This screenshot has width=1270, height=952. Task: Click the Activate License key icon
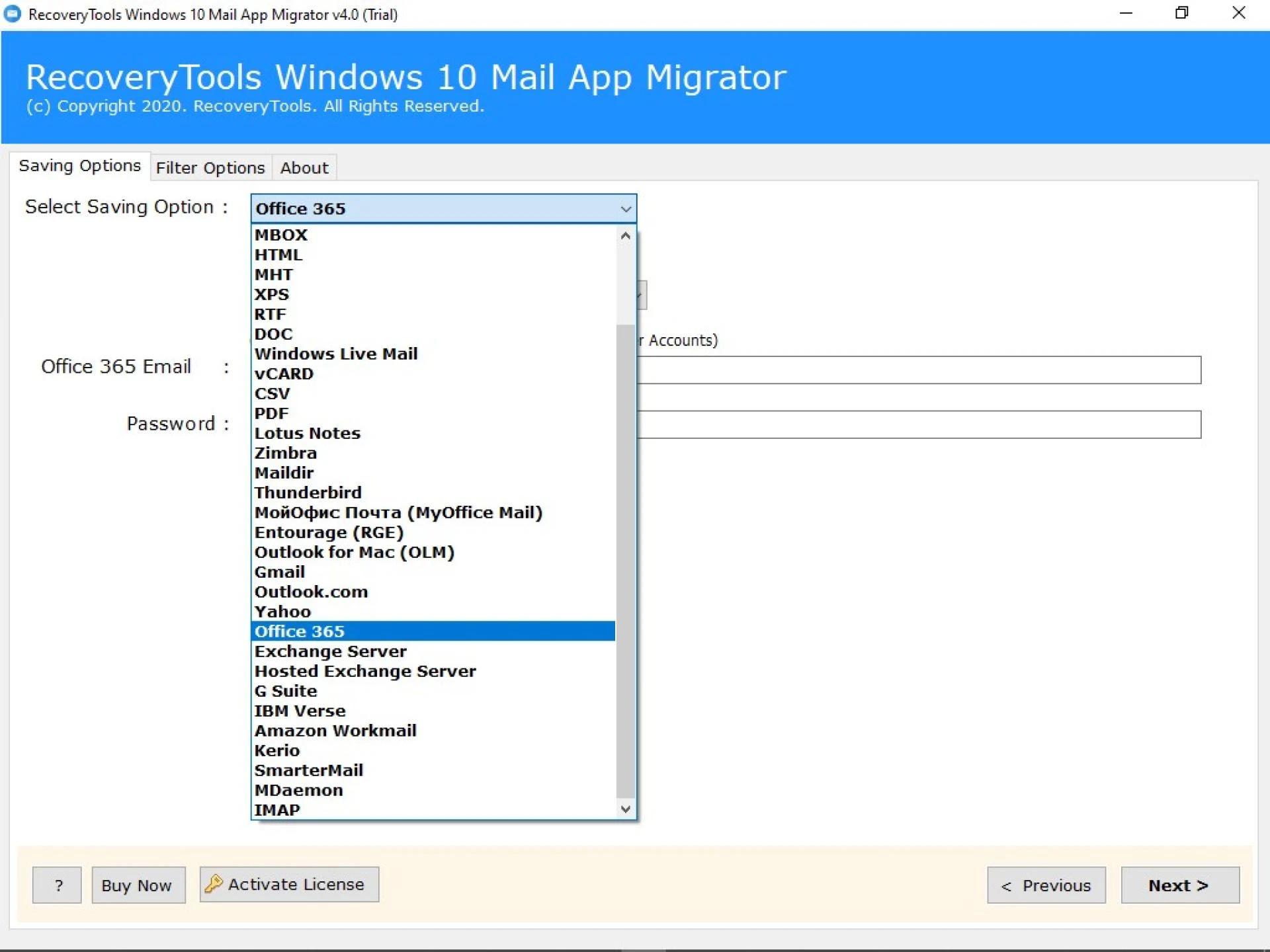(x=213, y=884)
